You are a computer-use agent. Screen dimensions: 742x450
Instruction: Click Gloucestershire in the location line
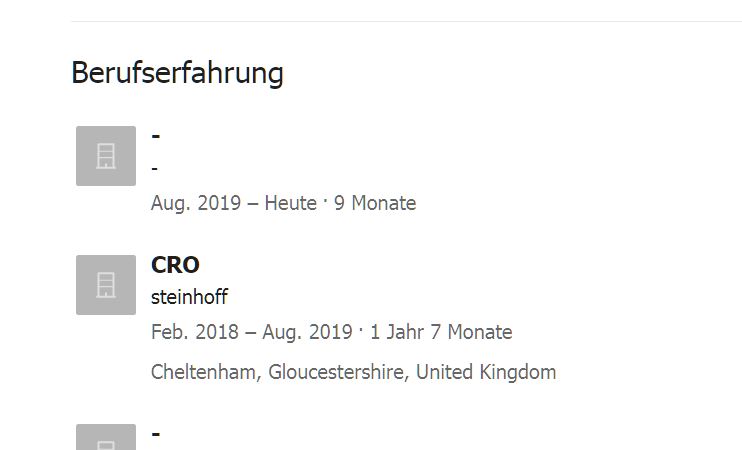point(337,372)
